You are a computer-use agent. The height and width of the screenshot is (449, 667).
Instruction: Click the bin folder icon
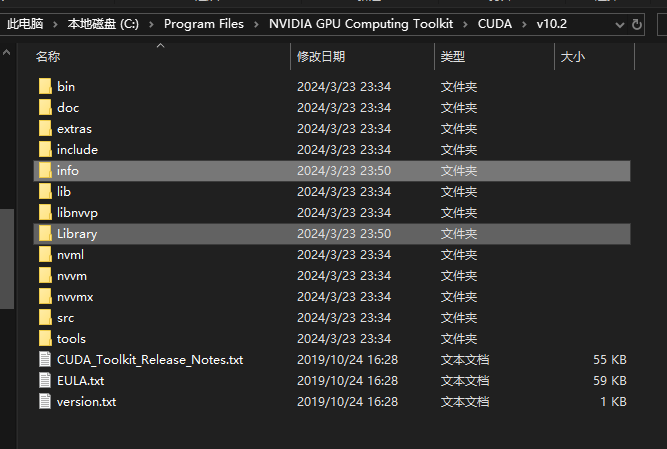45,86
